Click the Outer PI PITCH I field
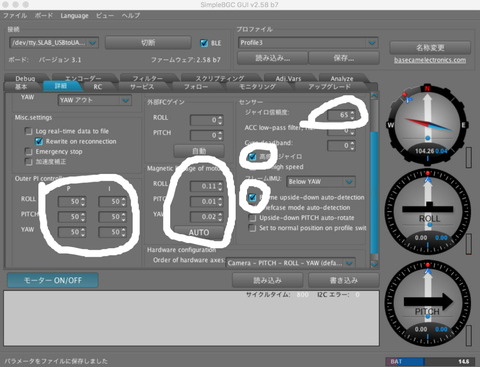This screenshot has width=480, height=367. click(113, 217)
